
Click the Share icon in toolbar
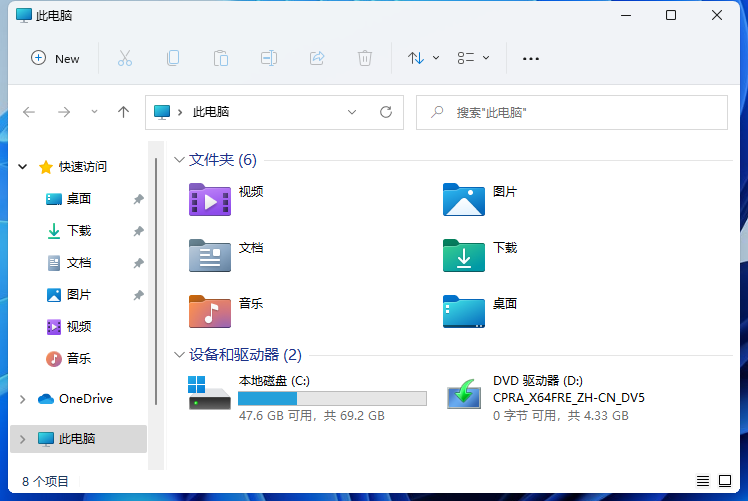pyautogui.click(x=317, y=58)
